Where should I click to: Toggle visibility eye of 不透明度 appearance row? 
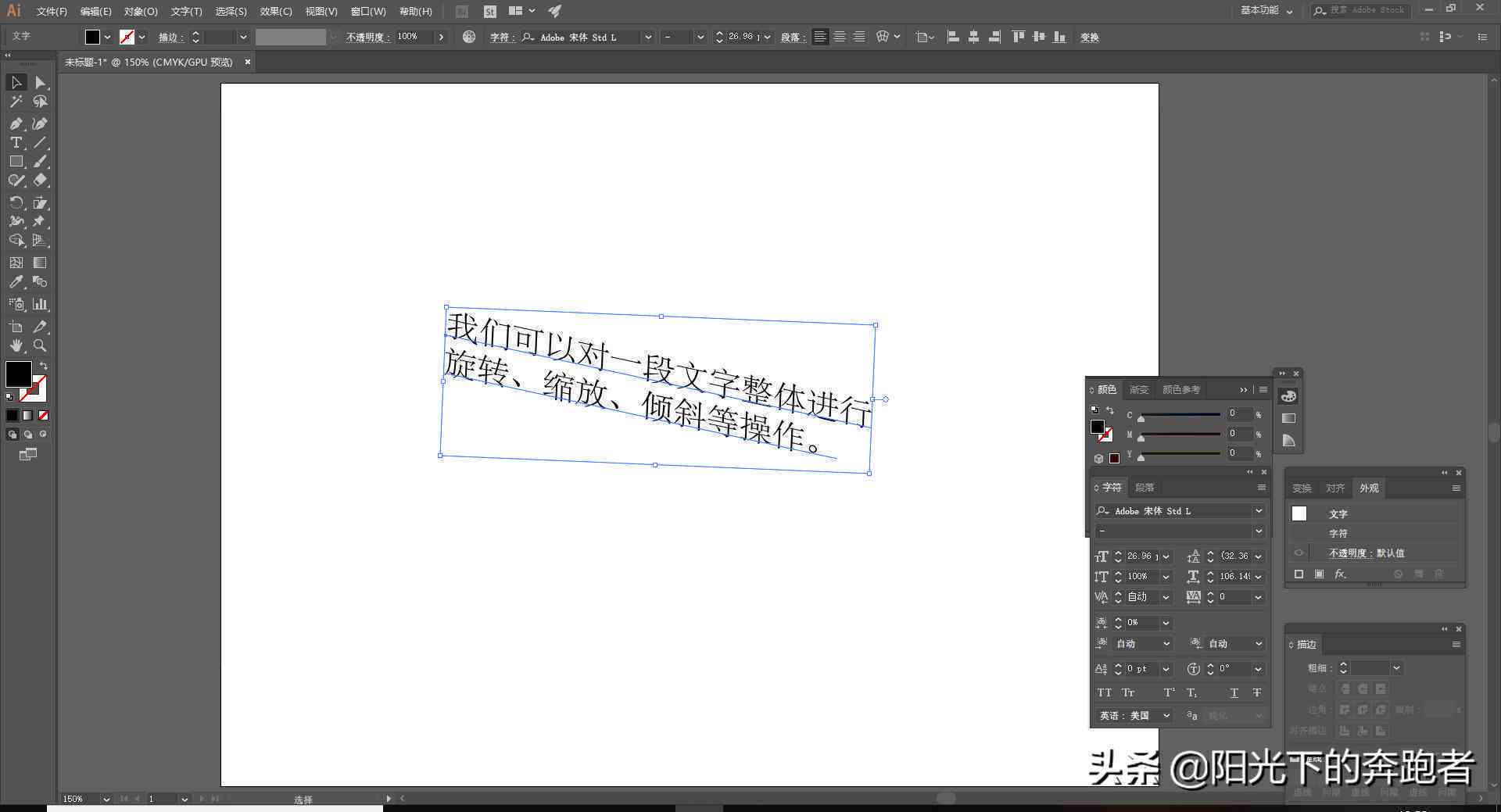1299,553
